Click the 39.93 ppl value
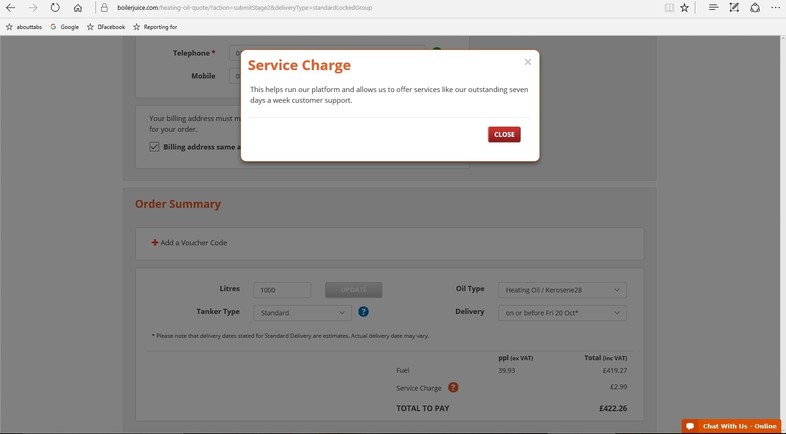 [507, 370]
